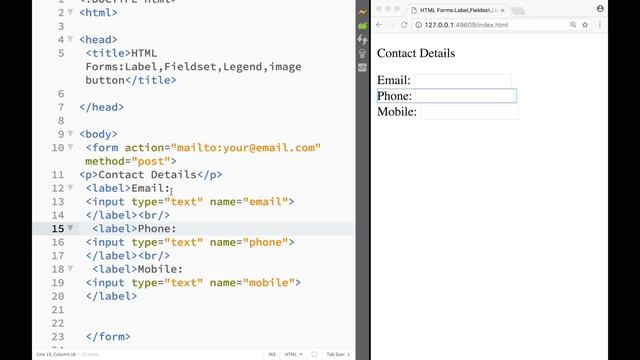Close the HTML Forms browser tab
The image size is (640, 360).
point(502,10)
